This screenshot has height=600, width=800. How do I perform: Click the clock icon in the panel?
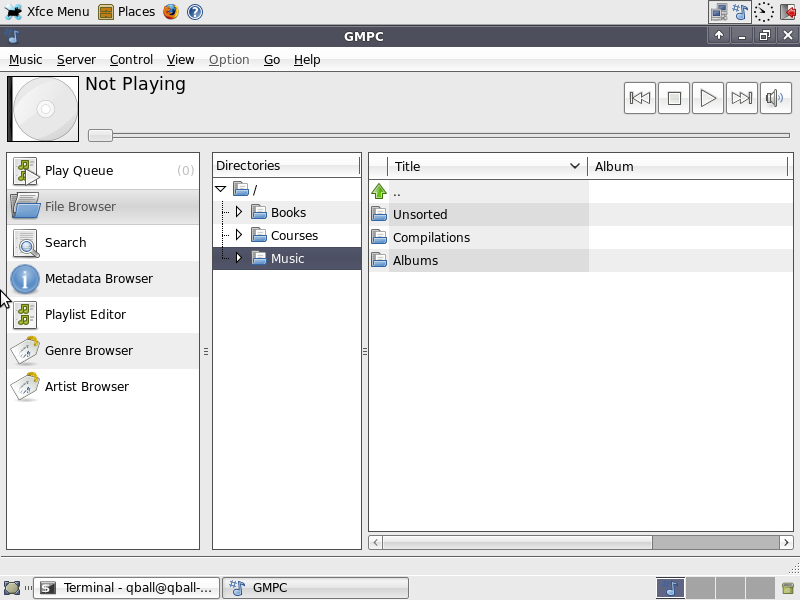click(763, 11)
